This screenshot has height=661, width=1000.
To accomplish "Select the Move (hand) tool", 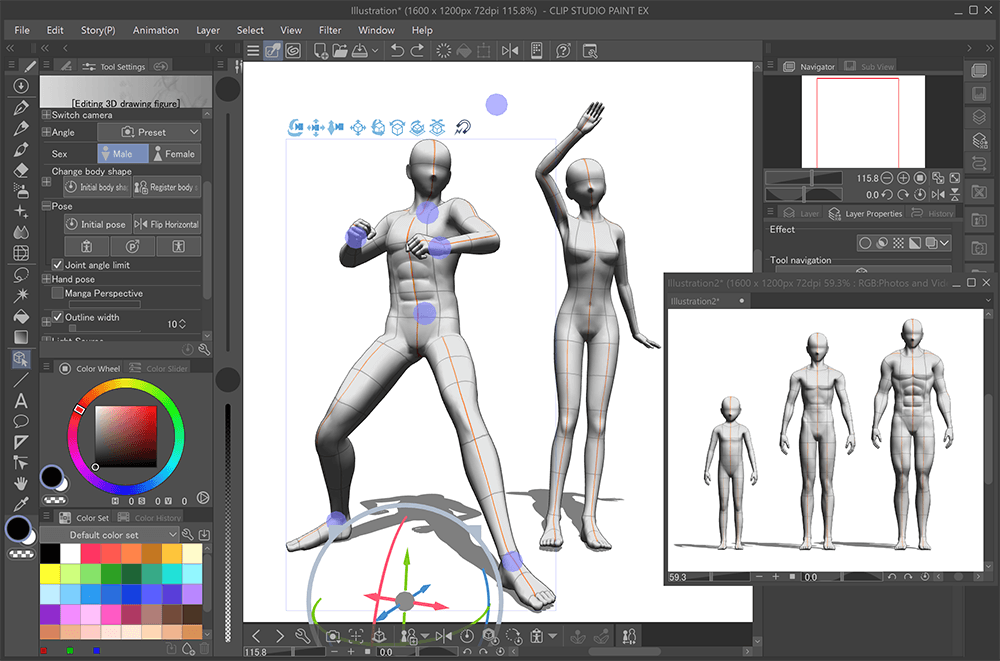I will 20,484.
